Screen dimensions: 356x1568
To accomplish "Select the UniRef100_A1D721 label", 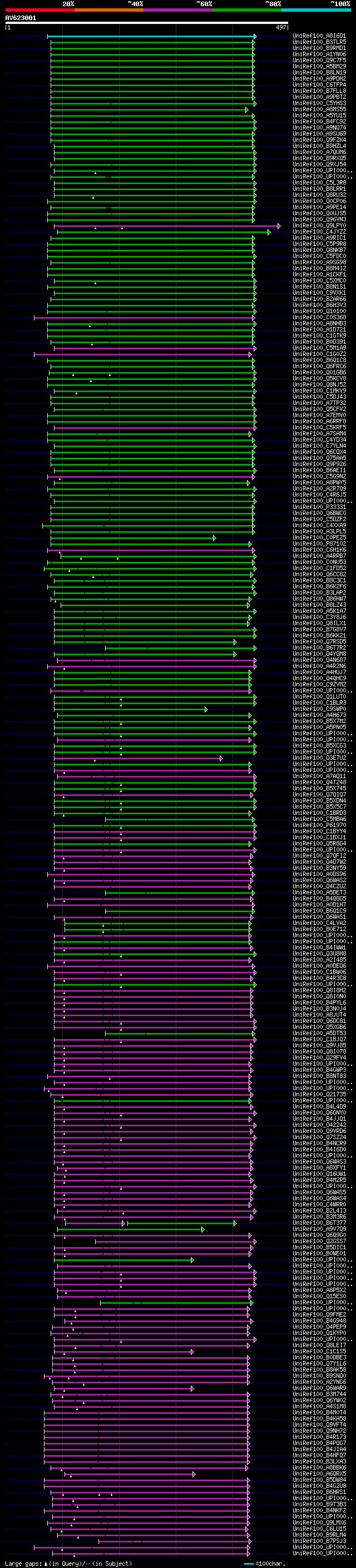I will [x=319, y=329].
